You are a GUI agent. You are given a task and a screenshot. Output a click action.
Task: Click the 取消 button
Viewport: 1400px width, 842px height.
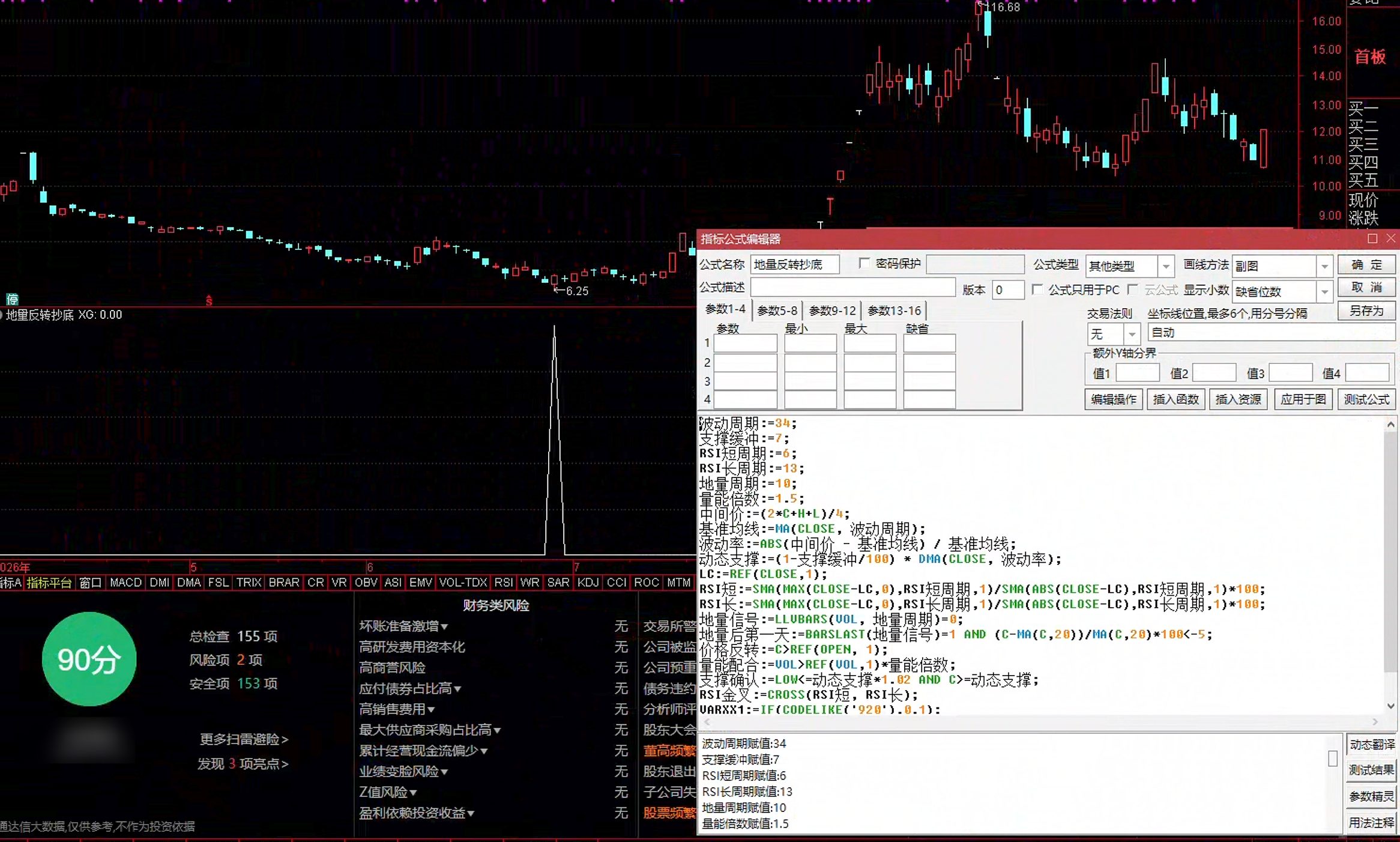pos(1366,288)
